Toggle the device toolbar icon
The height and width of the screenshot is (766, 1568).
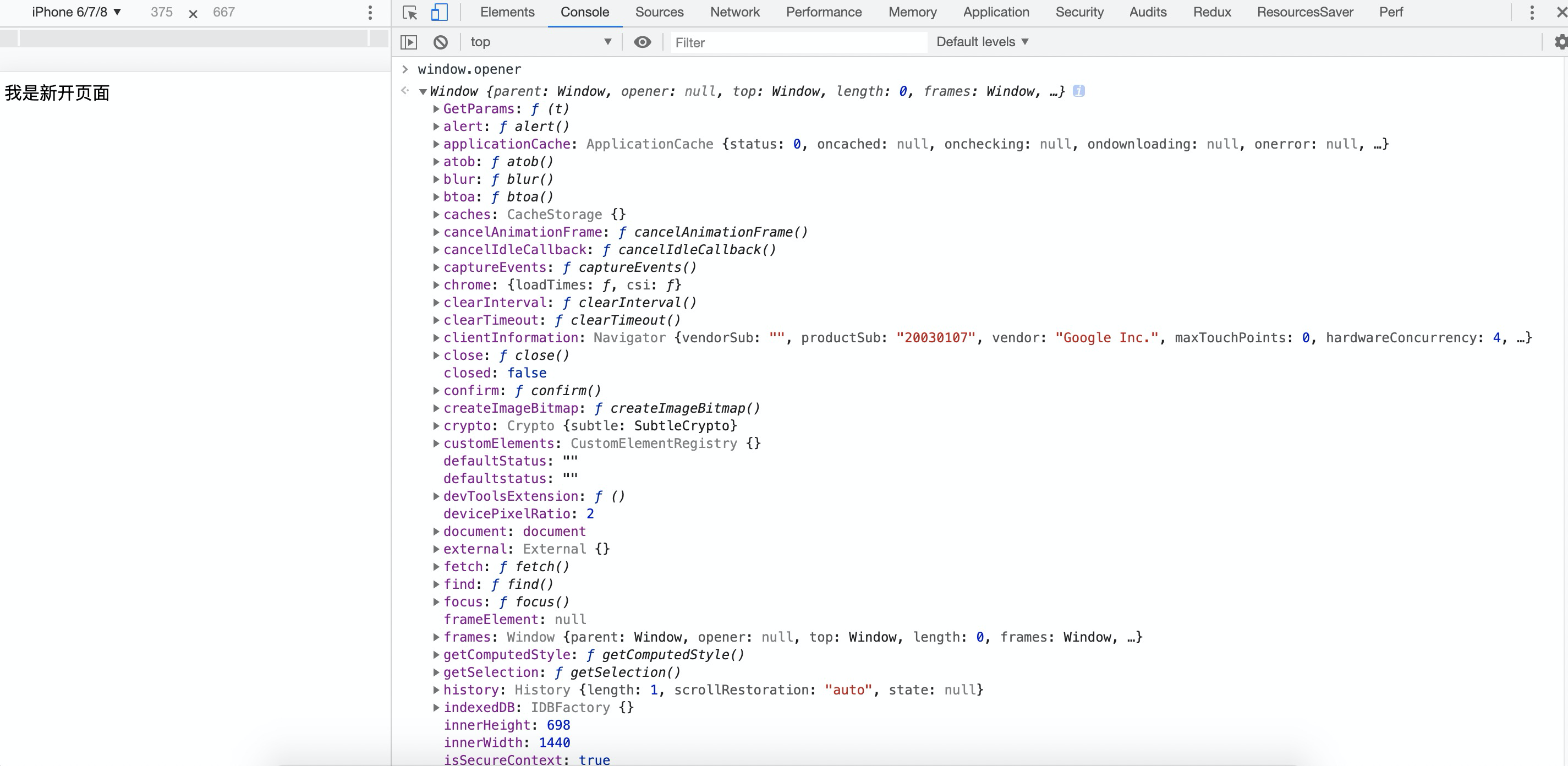coord(439,12)
